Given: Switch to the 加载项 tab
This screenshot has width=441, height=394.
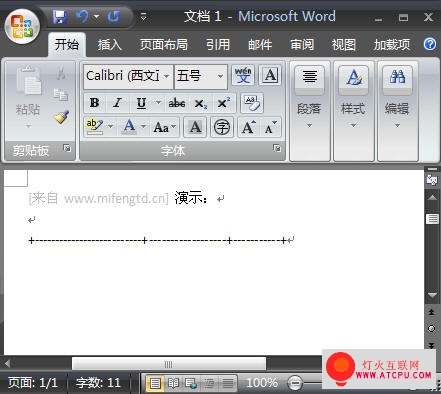Looking at the screenshot, I should 392,45.
